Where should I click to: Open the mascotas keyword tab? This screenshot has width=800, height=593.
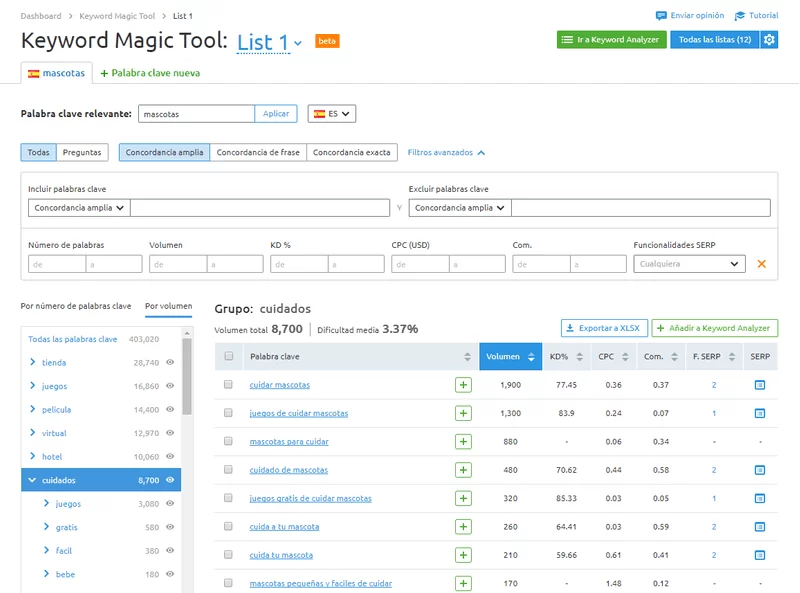[57, 73]
